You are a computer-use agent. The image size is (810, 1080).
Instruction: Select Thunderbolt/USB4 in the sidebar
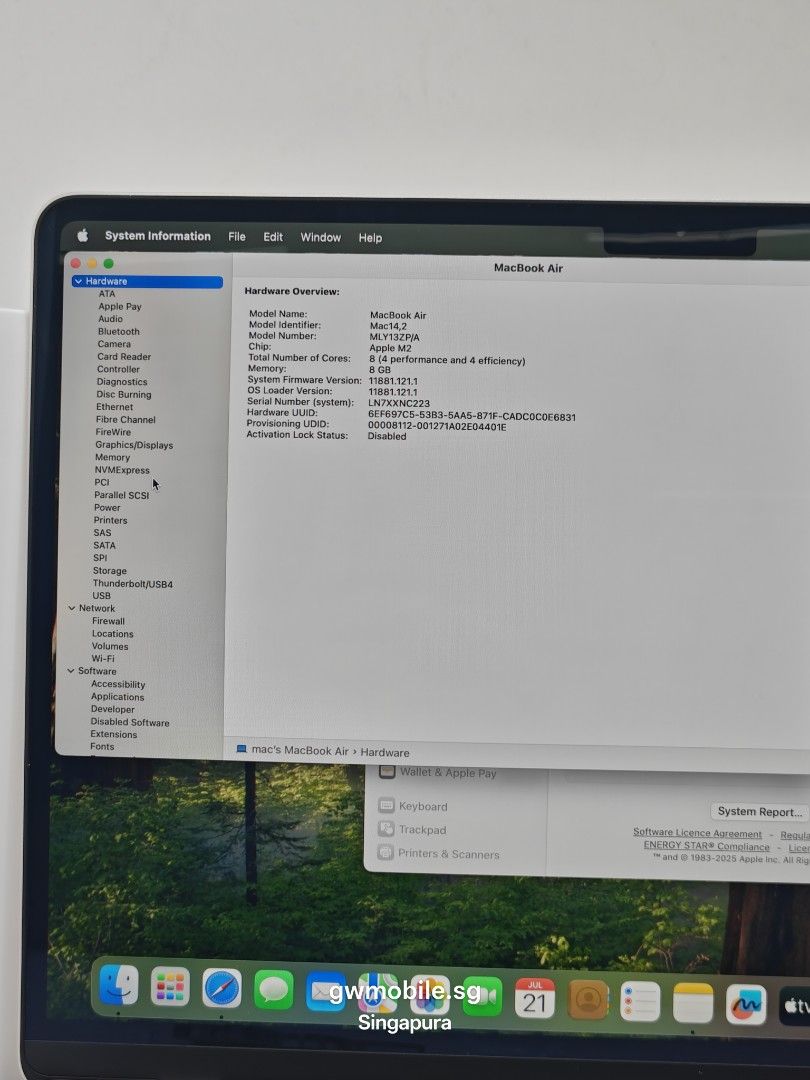click(132, 584)
